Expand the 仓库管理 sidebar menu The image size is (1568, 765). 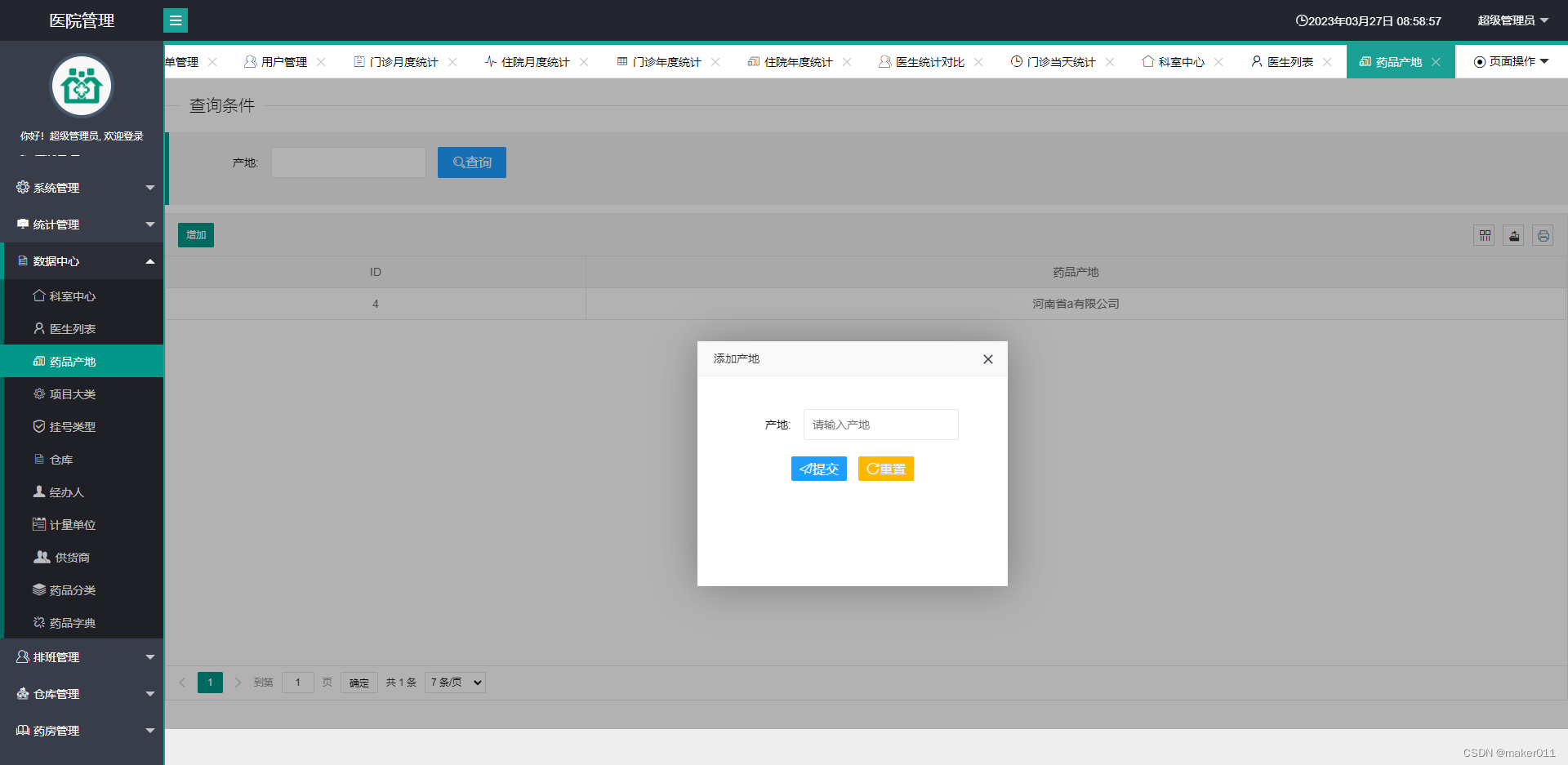pyautogui.click(x=83, y=694)
